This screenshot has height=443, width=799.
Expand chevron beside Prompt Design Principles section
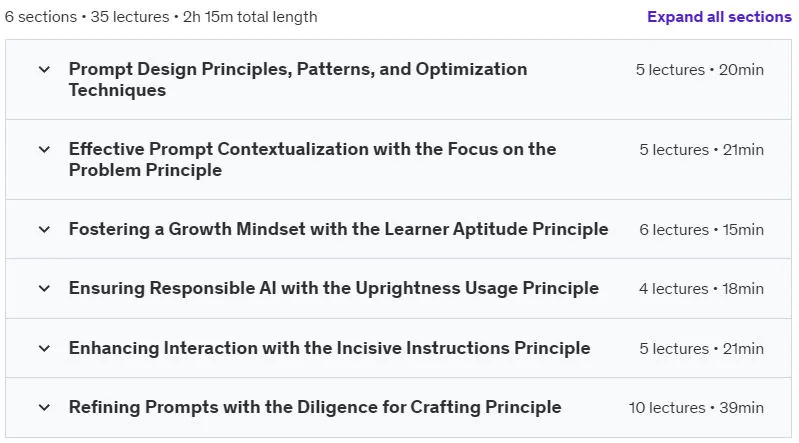coord(44,69)
